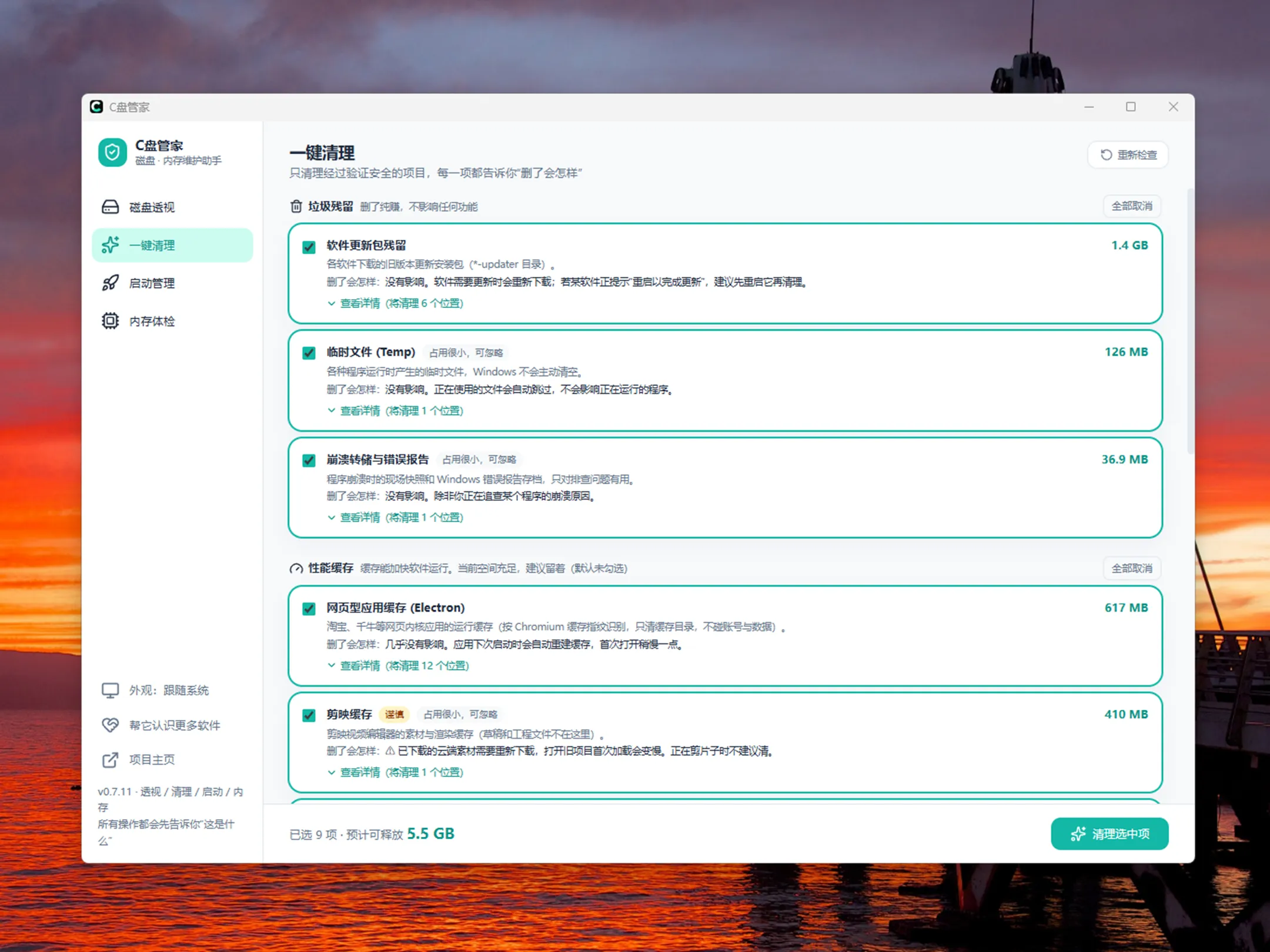Click the external link icon beside 项目主页
Screen dimensions: 1270x952
coord(110,760)
